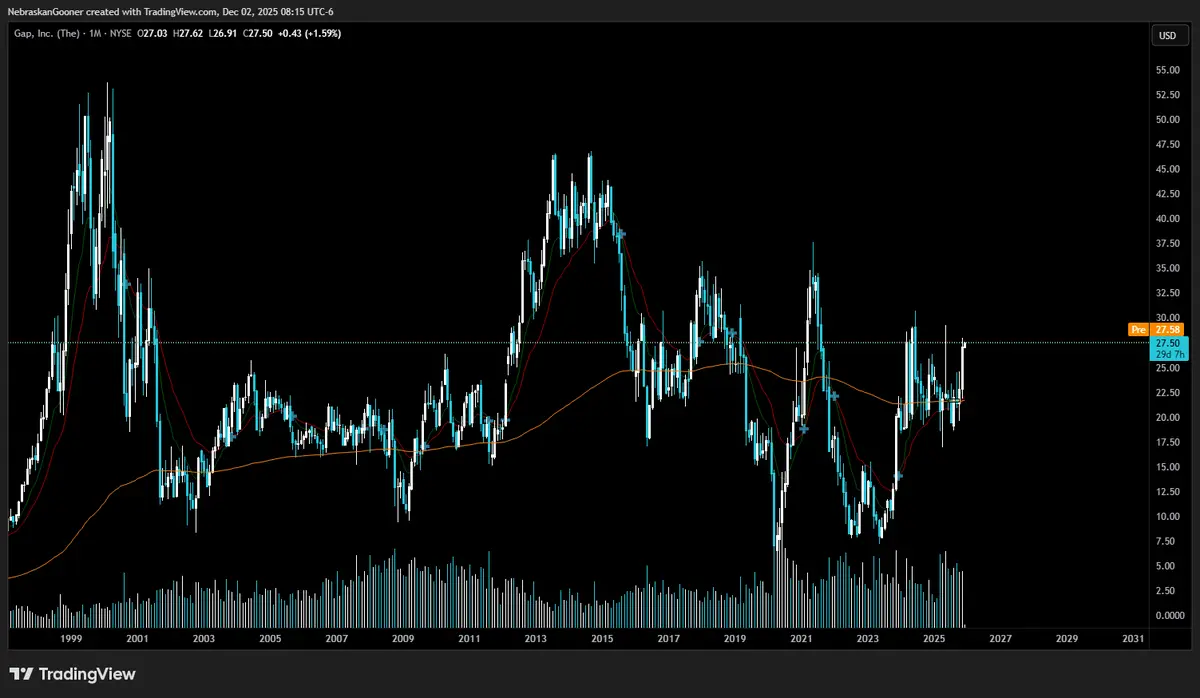Click the 2027 label on the time axis

tap(1000, 638)
